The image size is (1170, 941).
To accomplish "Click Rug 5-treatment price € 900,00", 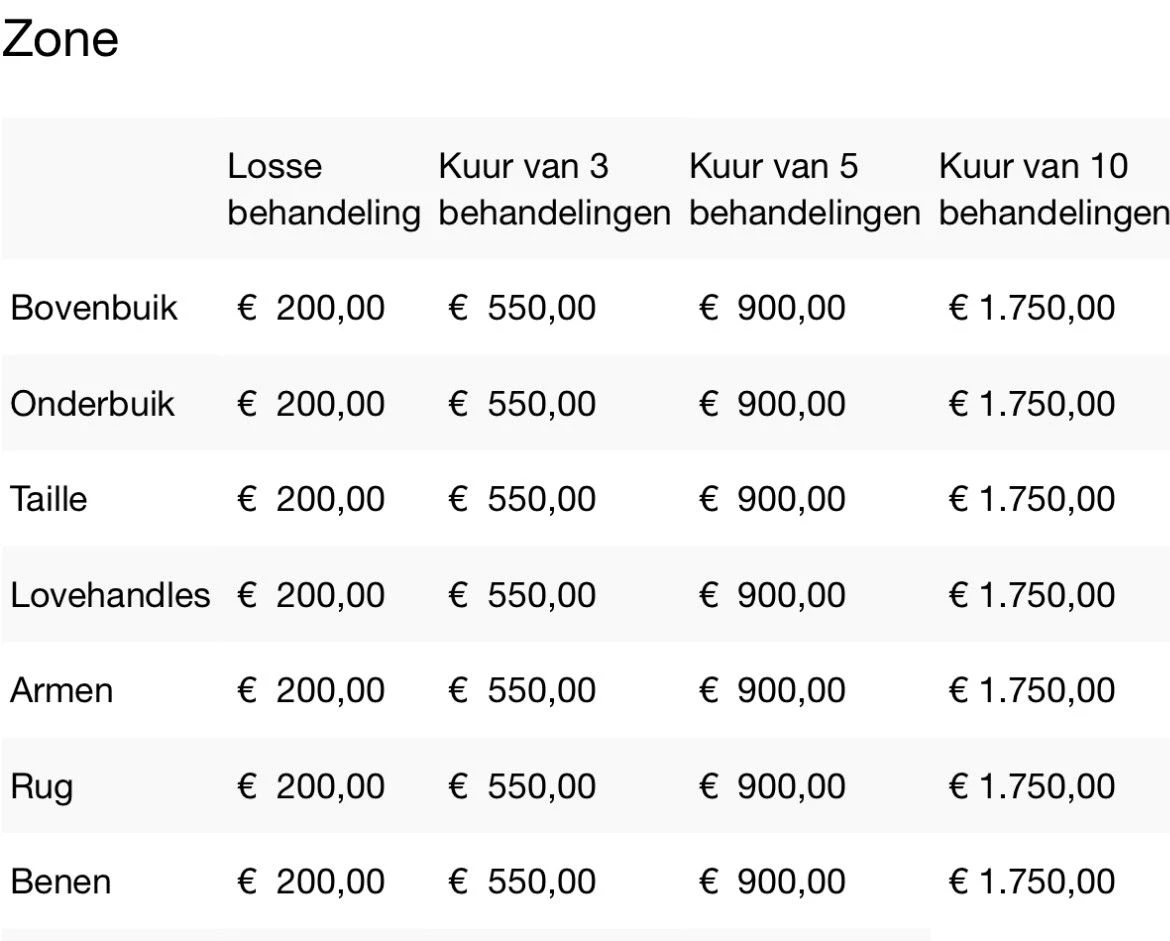I will (772, 786).
